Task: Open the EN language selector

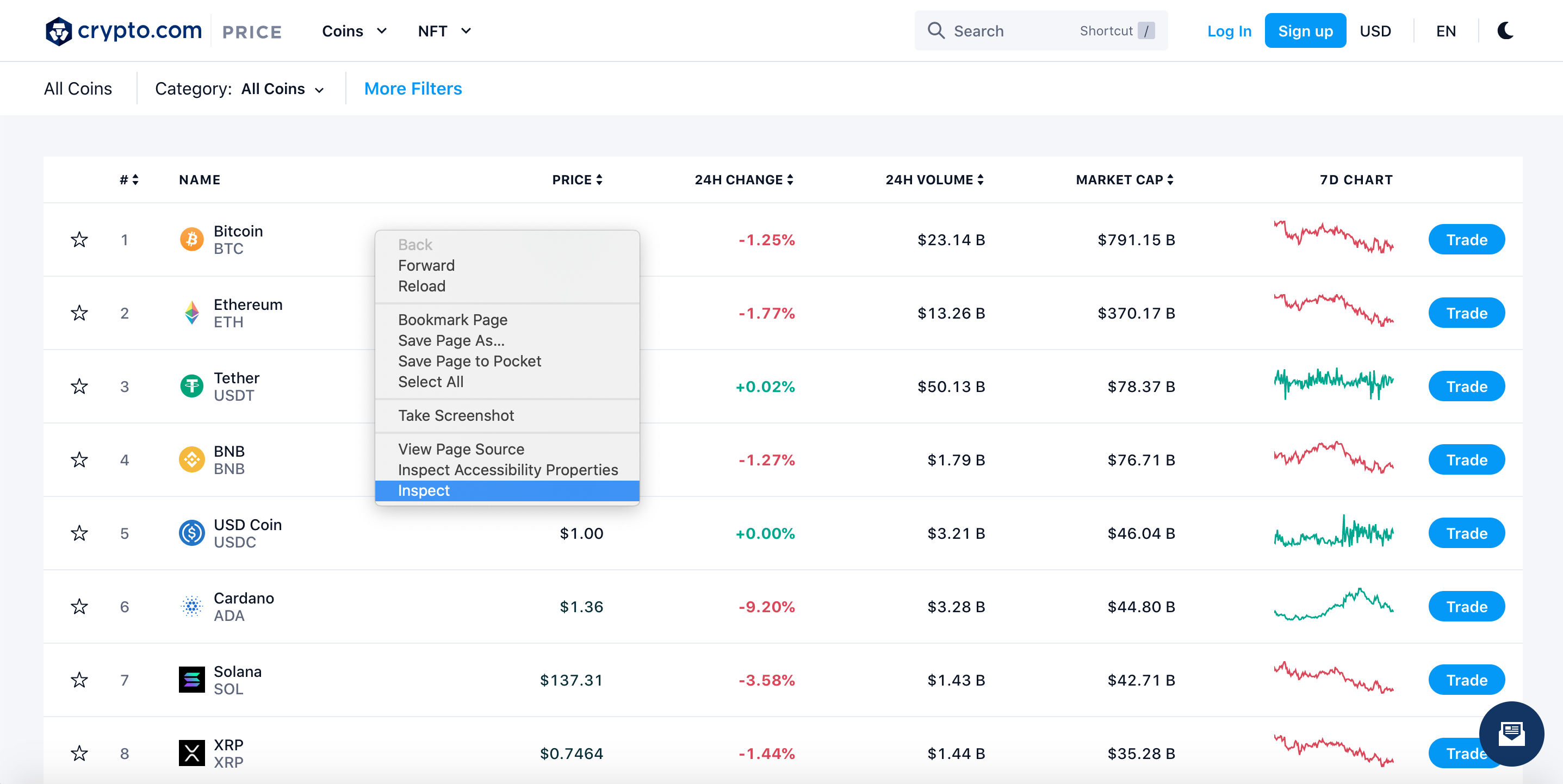Action: [x=1446, y=31]
